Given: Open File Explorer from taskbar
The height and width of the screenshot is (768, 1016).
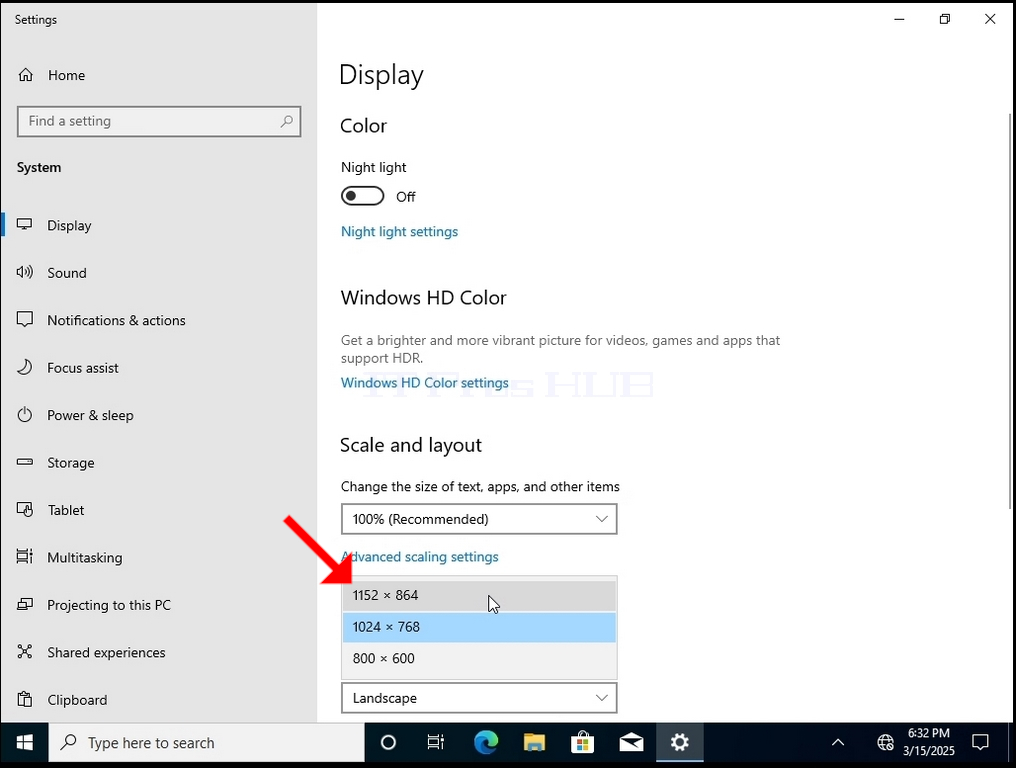Looking at the screenshot, I should coord(534,743).
